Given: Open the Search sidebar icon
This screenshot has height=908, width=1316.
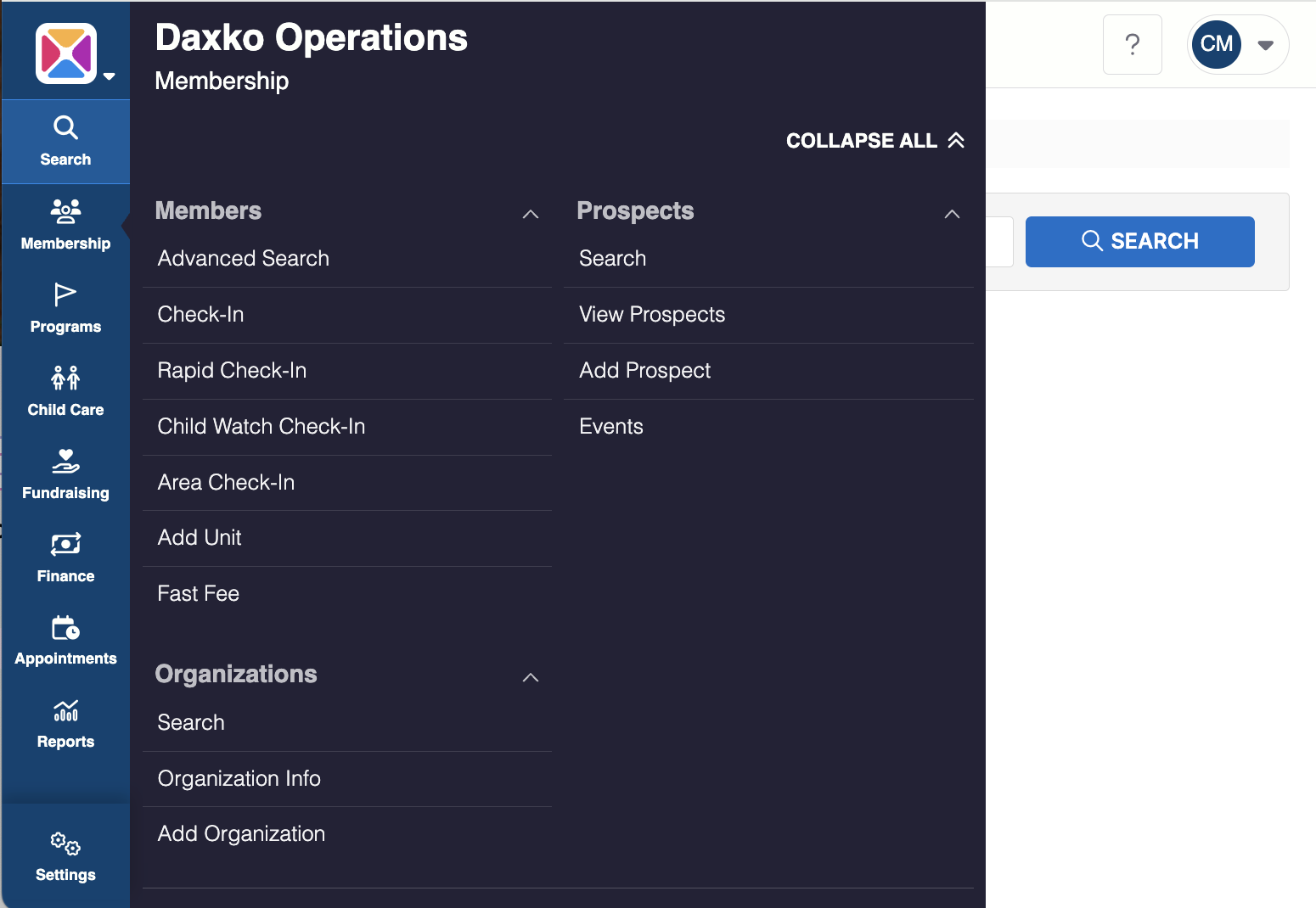Looking at the screenshot, I should [65, 128].
